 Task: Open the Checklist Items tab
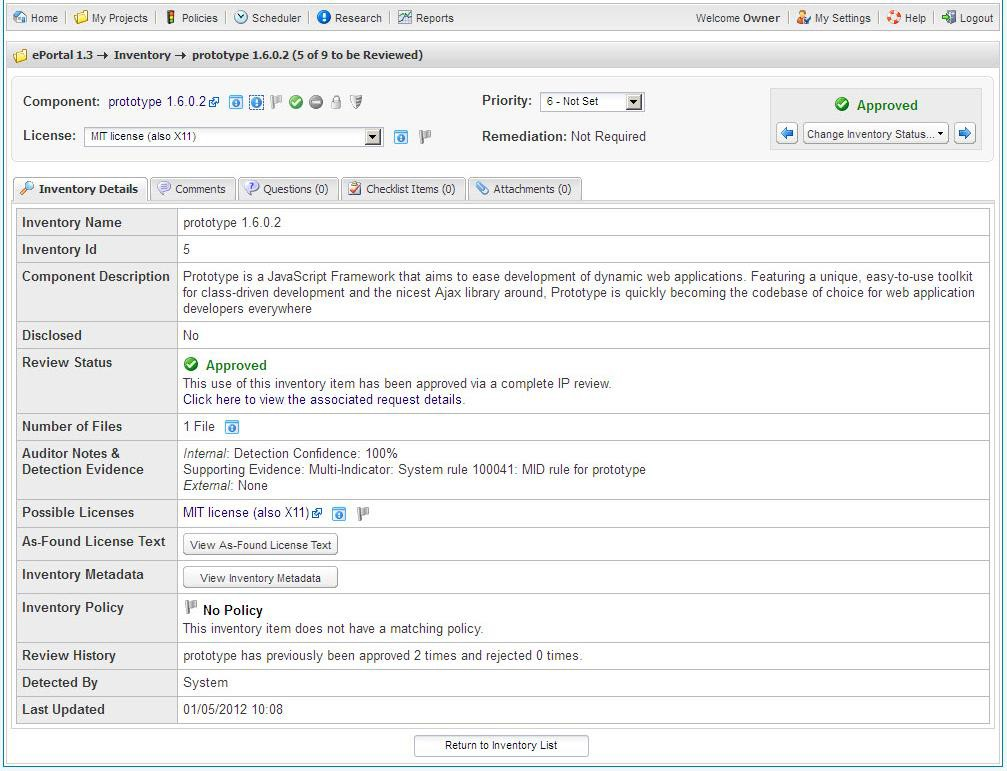pos(402,189)
